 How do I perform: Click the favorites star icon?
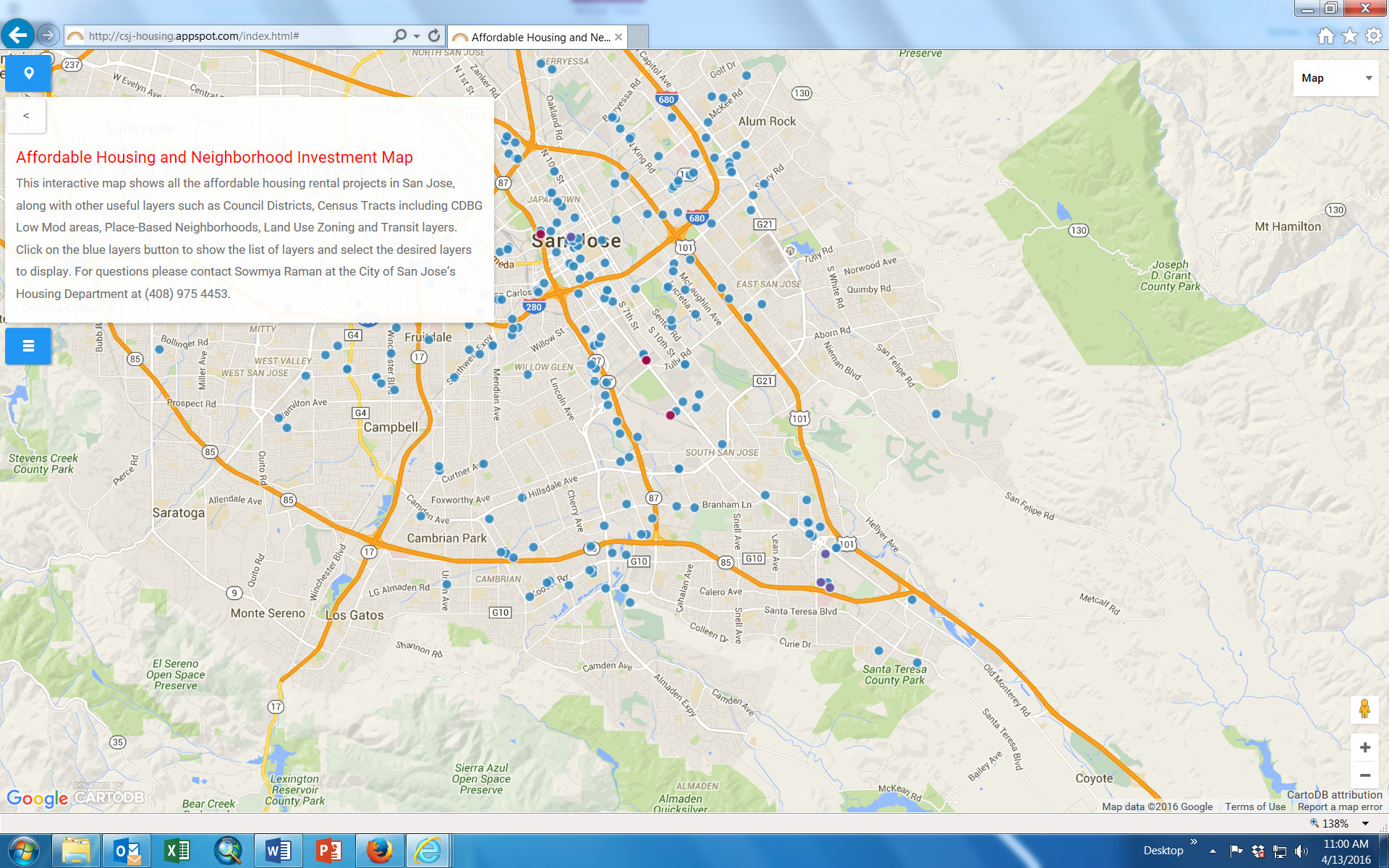pyautogui.click(x=1349, y=36)
